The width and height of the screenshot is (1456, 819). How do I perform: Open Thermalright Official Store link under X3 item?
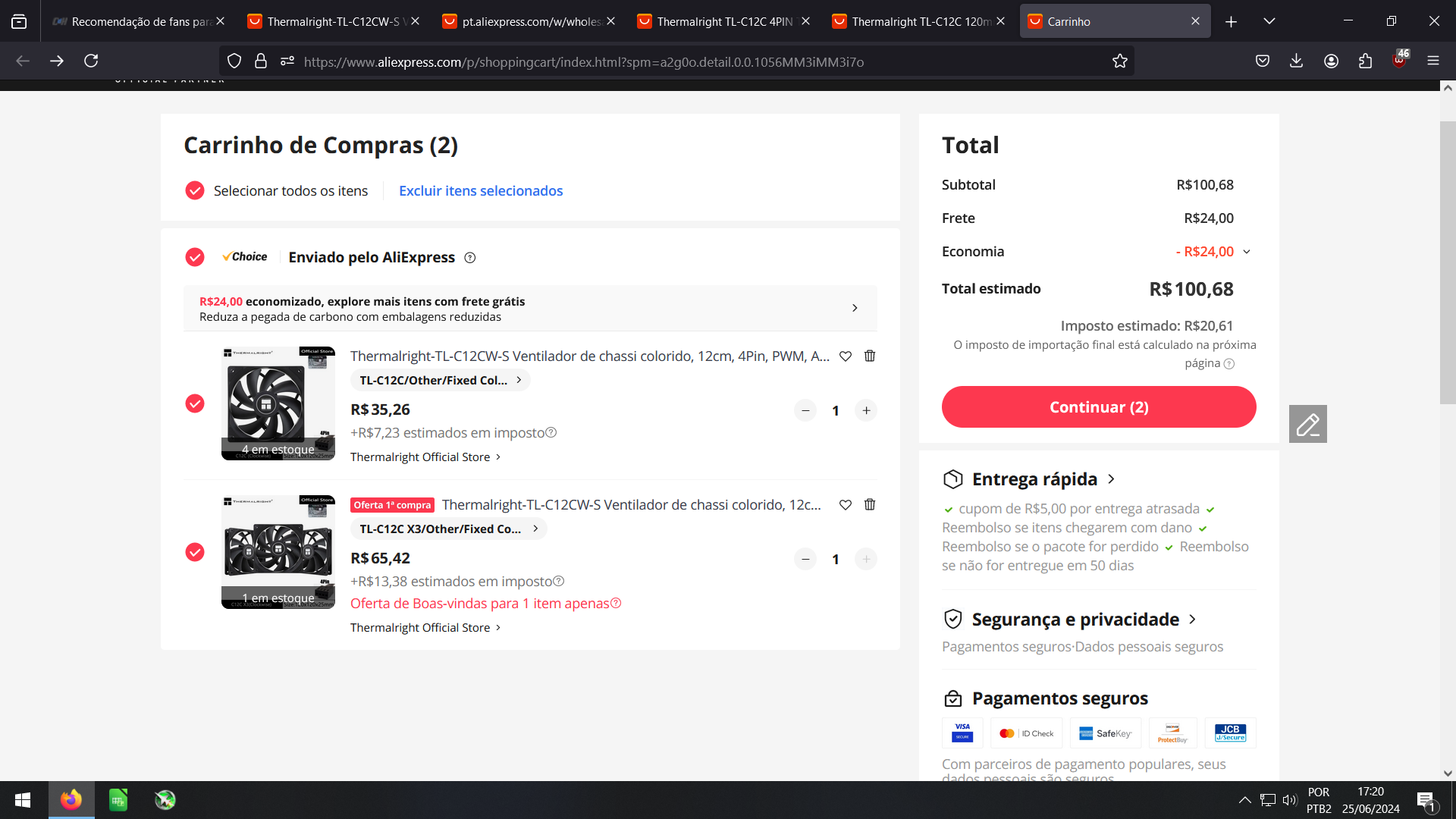(x=425, y=628)
